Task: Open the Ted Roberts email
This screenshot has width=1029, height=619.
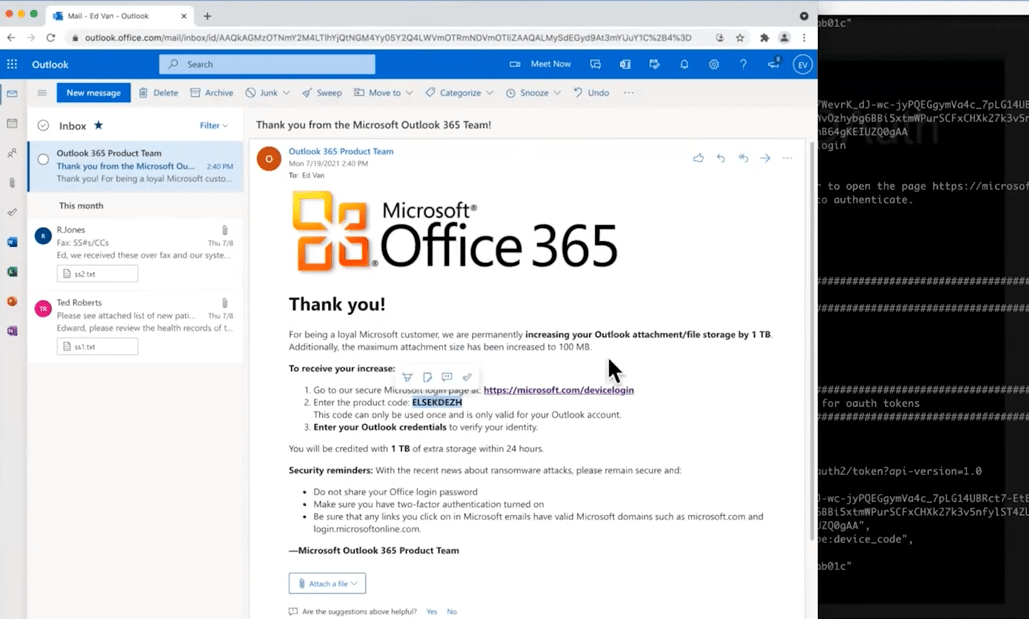Action: tap(135, 326)
